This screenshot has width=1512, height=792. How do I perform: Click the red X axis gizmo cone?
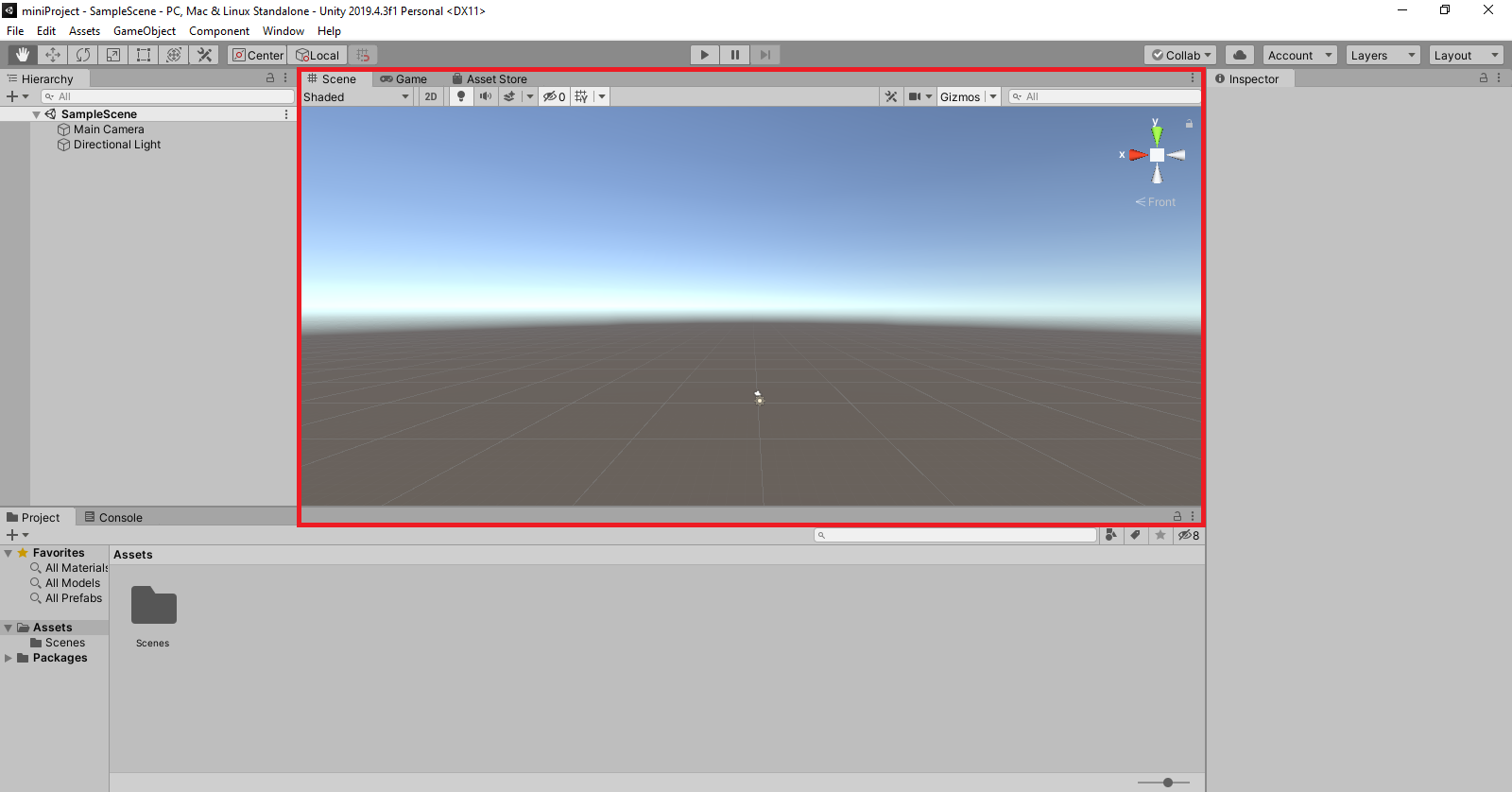[1138, 155]
